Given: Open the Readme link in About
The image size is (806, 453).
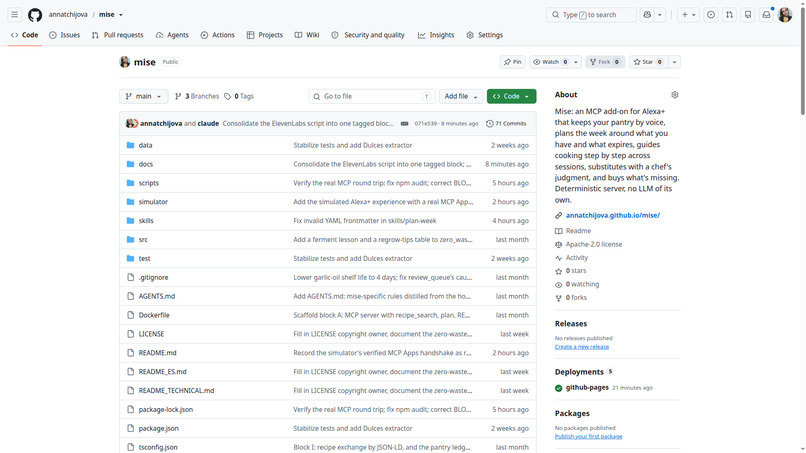Looking at the screenshot, I should (578, 231).
